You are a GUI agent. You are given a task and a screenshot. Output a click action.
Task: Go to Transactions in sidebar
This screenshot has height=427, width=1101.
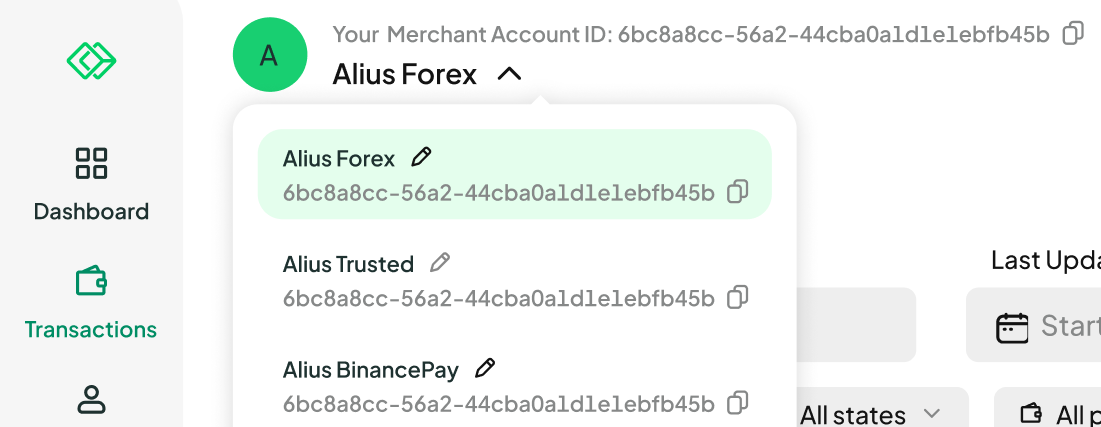91,302
